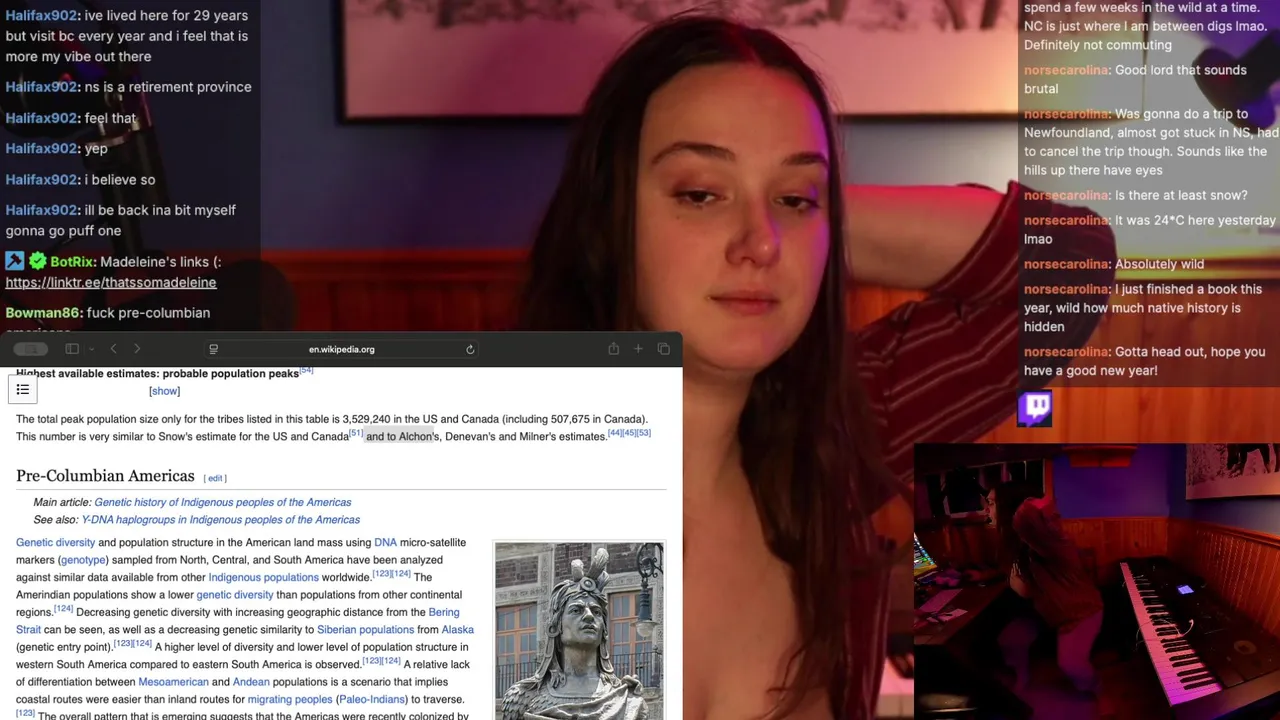
Task: Go forward with Safari's forward arrow
Action: click(137, 349)
